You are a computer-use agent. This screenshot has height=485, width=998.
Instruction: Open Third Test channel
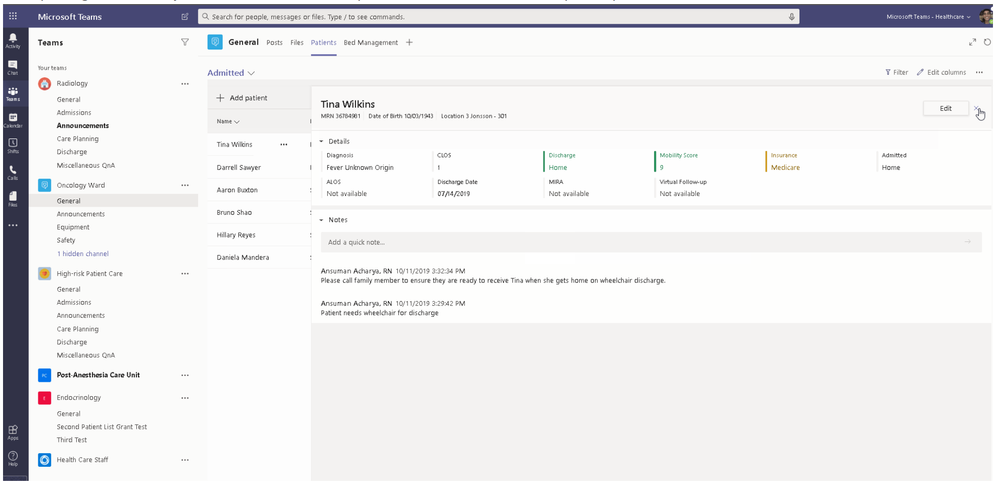(x=72, y=440)
